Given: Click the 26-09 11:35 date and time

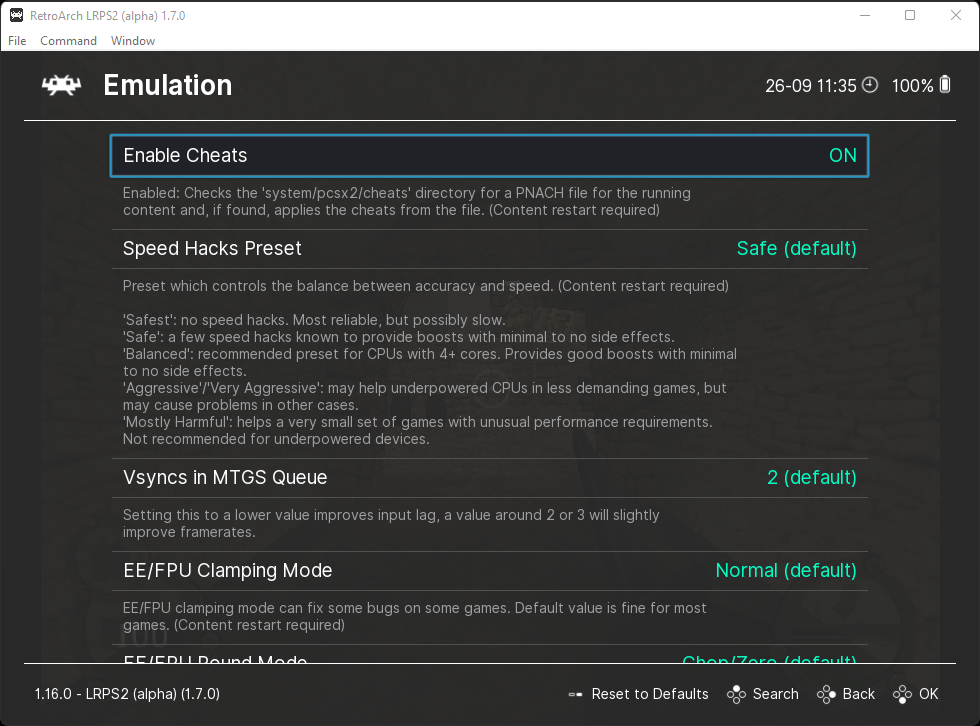Looking at the screenshot, I should click(x=811, y=86).
